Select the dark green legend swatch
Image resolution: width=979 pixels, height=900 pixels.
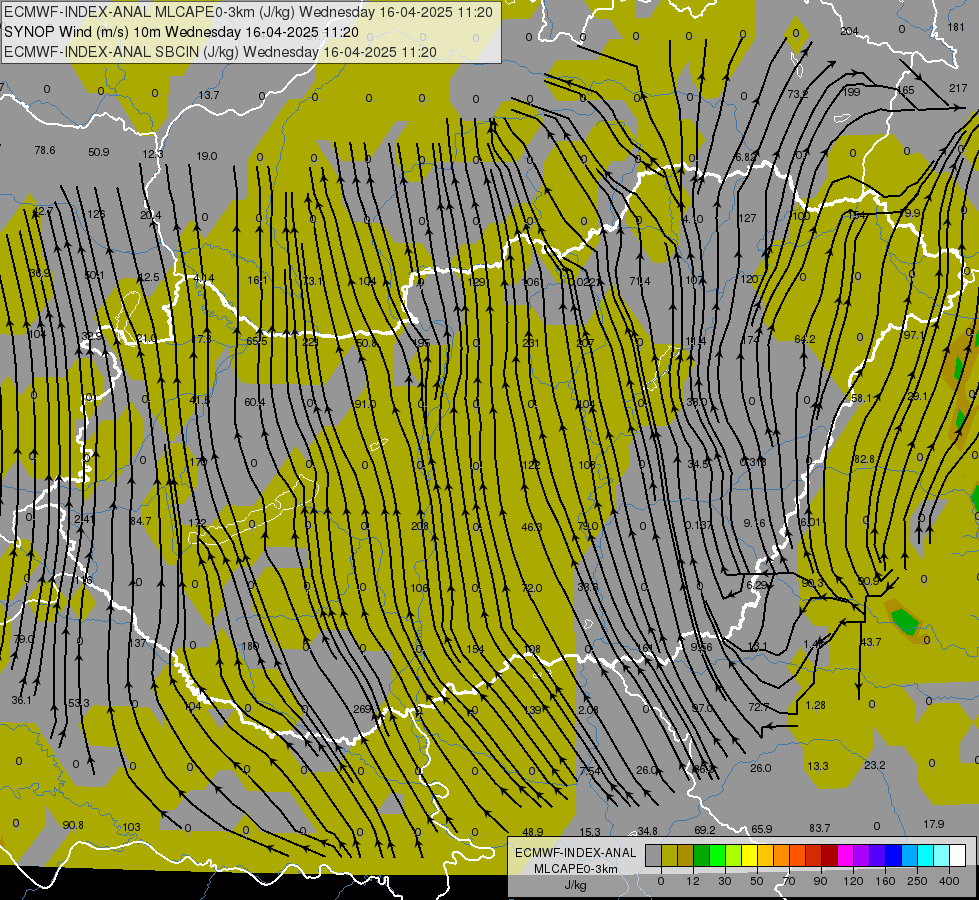[x=702, y=856]
